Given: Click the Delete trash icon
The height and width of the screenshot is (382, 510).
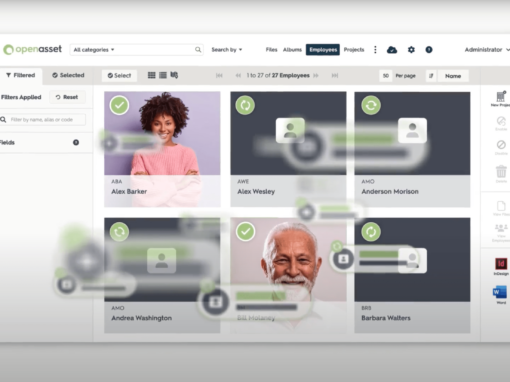Looking at the screenshot, I should [501, 173].
